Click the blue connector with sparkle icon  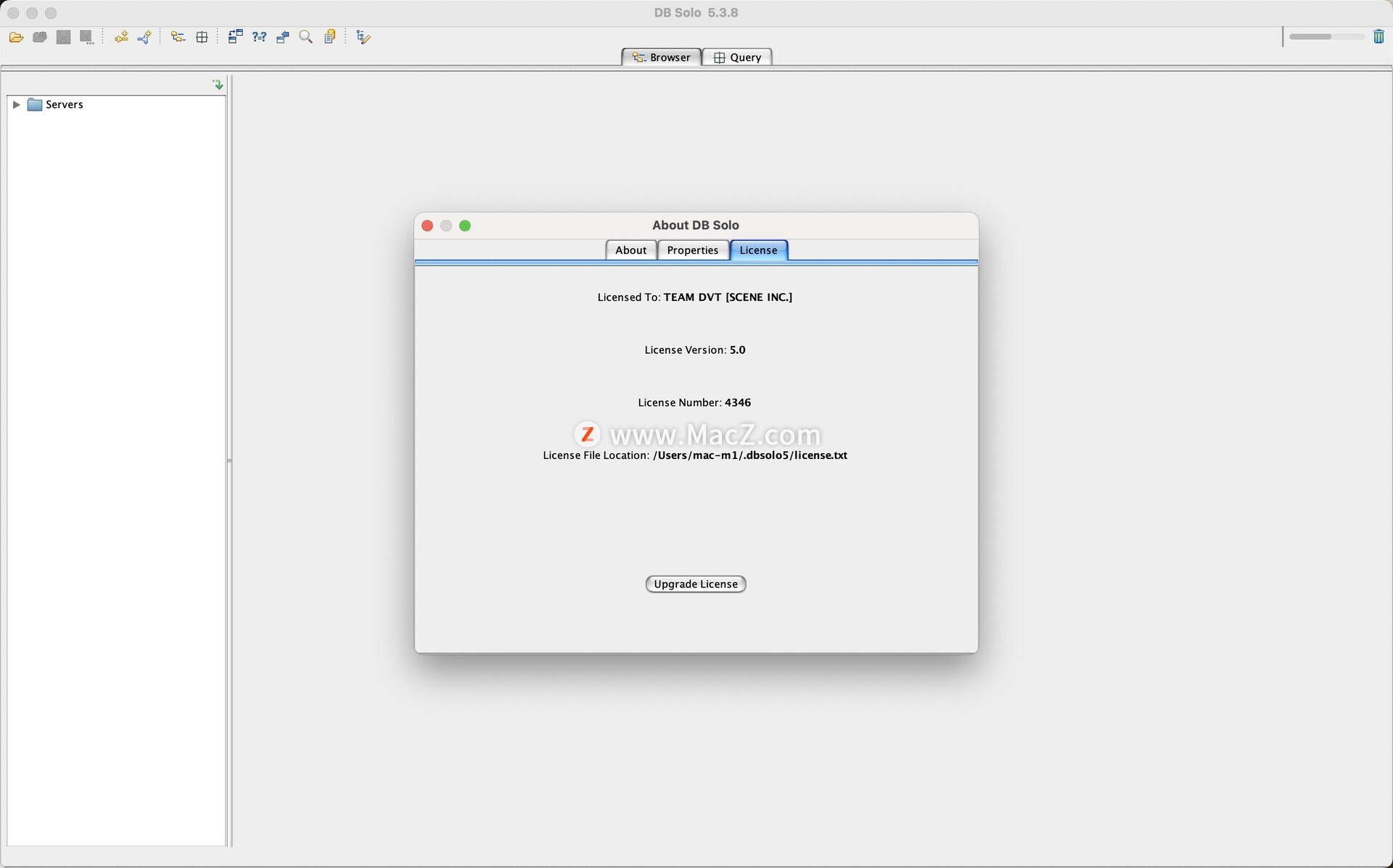point(144,37)
